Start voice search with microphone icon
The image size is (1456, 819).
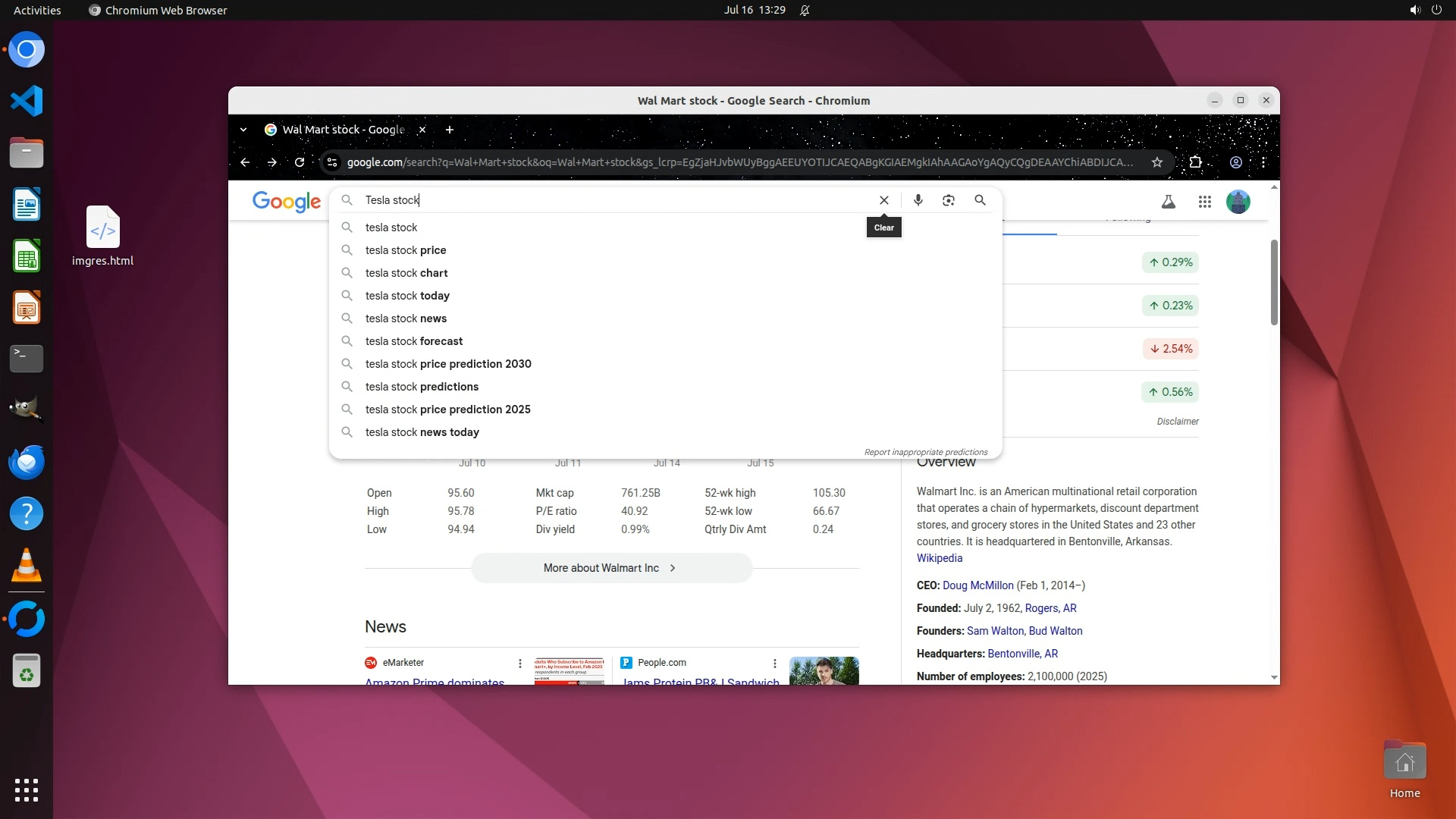918,200
